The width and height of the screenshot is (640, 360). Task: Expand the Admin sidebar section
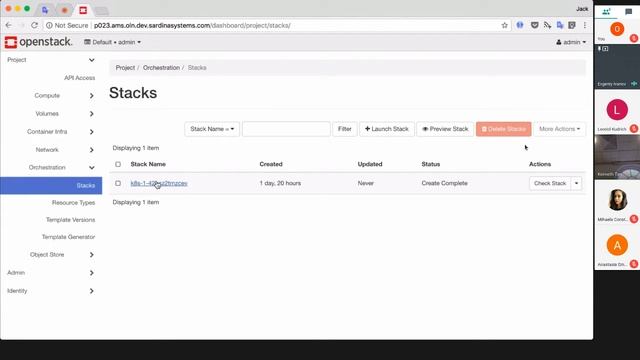click(x=51, y=273)
